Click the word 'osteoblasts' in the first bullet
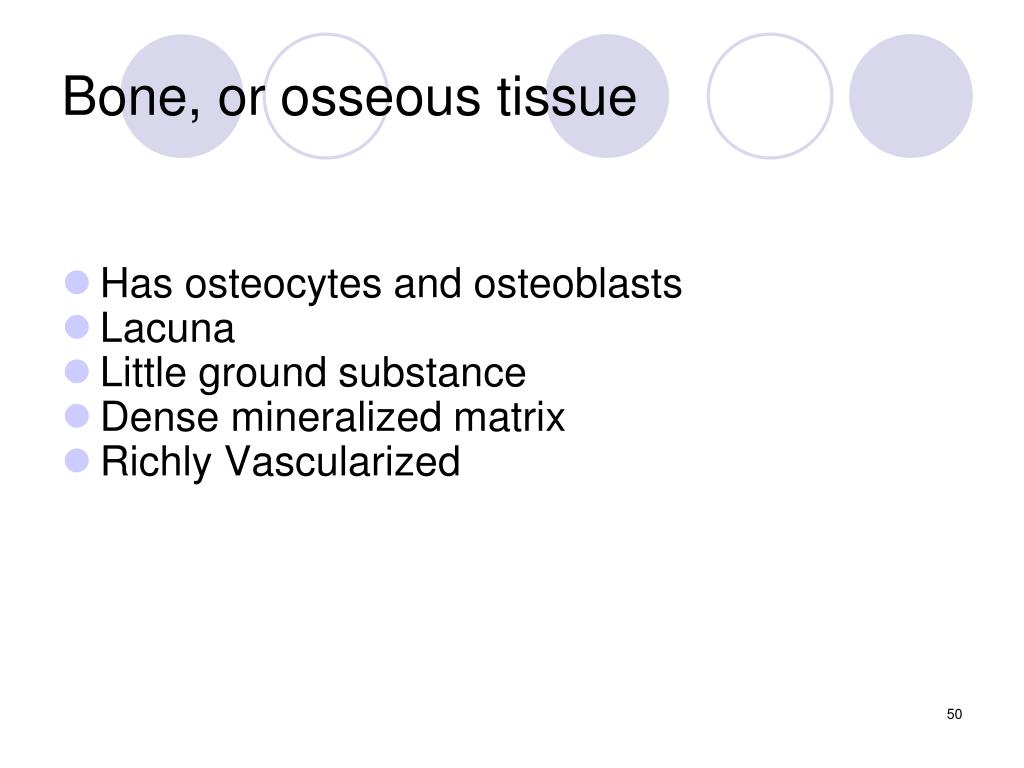 click(577, 283)
